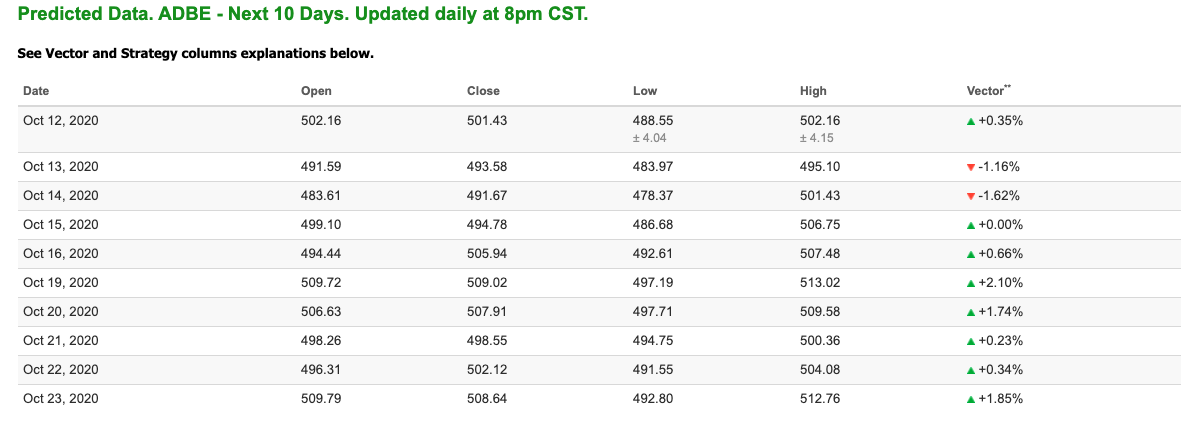Screen dimensions: 1200x437
Task: Click green arrow next to +1.85%
Action: tap(970, 399)
